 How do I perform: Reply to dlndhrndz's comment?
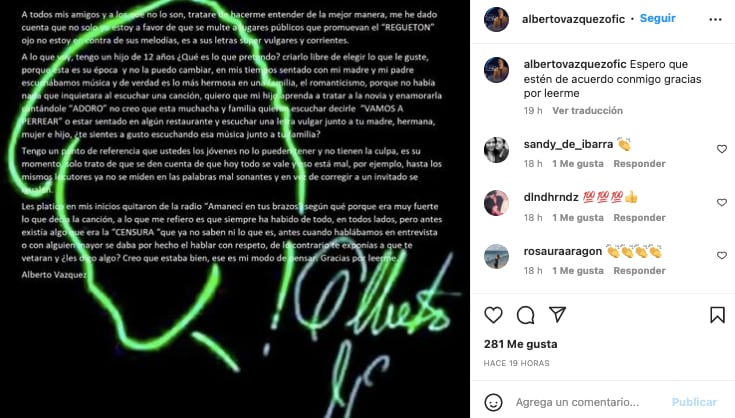(x=639, y=217)
